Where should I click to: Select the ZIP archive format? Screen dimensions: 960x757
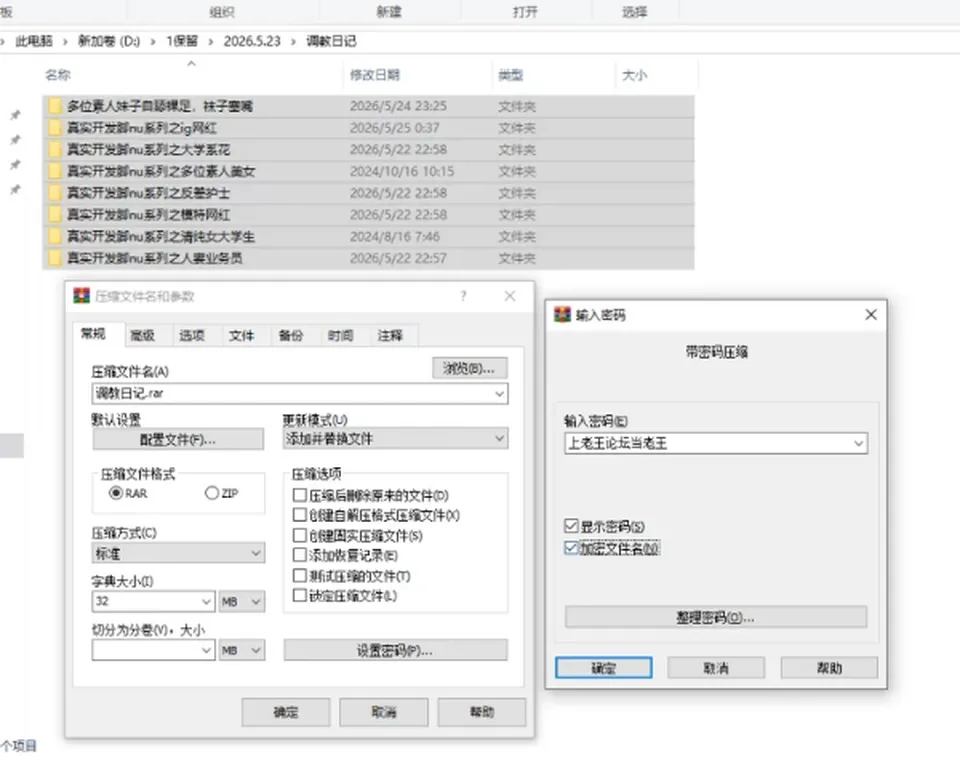pos(212,493)
